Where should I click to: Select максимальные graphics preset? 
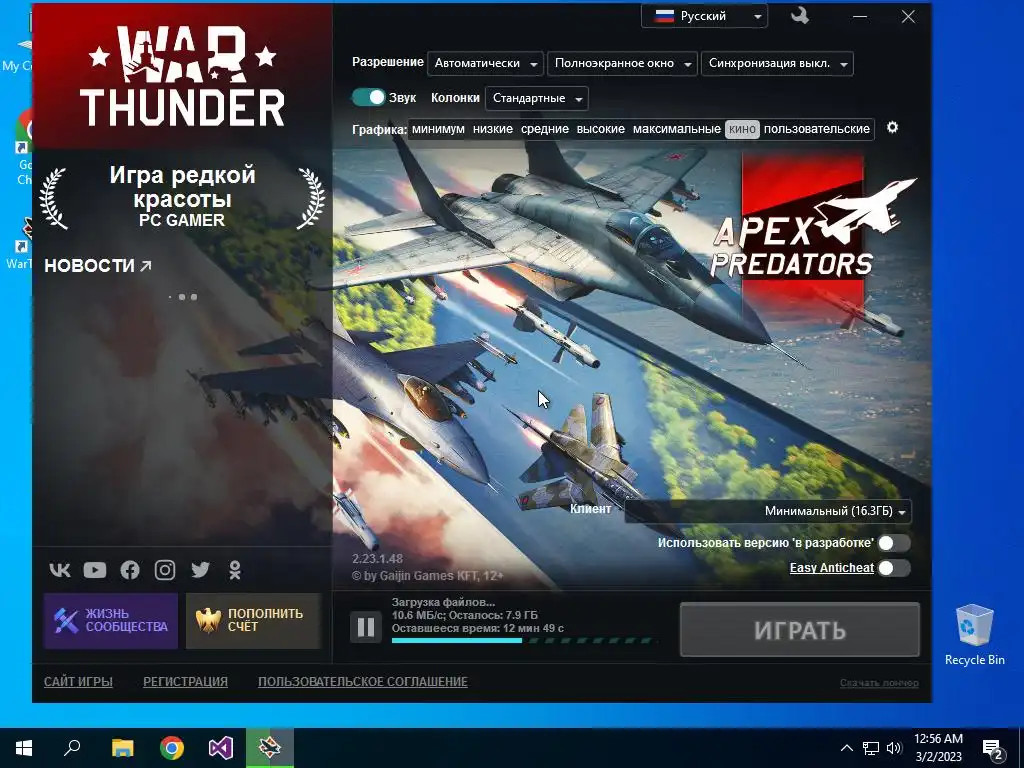pyautogui.click(x=677, y=129)
